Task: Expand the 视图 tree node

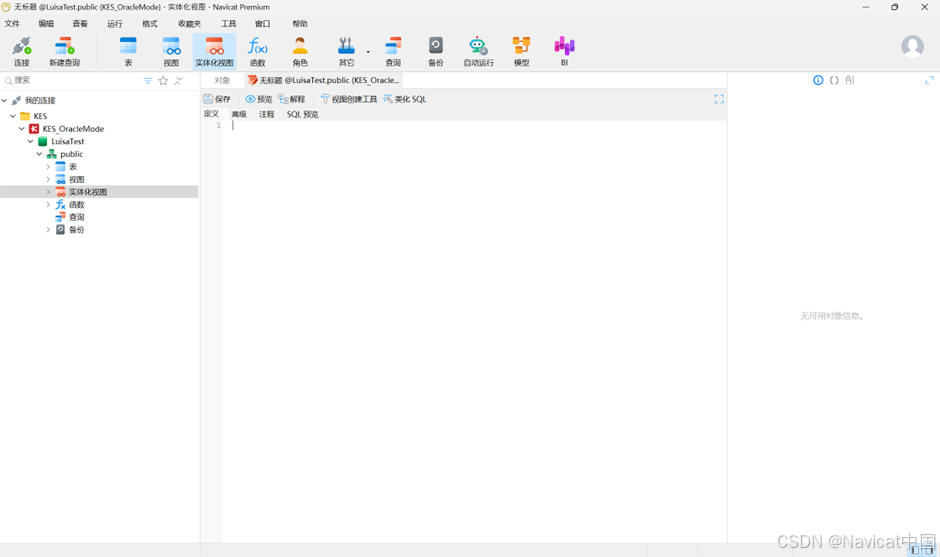Action: click(x=49, y=179)
